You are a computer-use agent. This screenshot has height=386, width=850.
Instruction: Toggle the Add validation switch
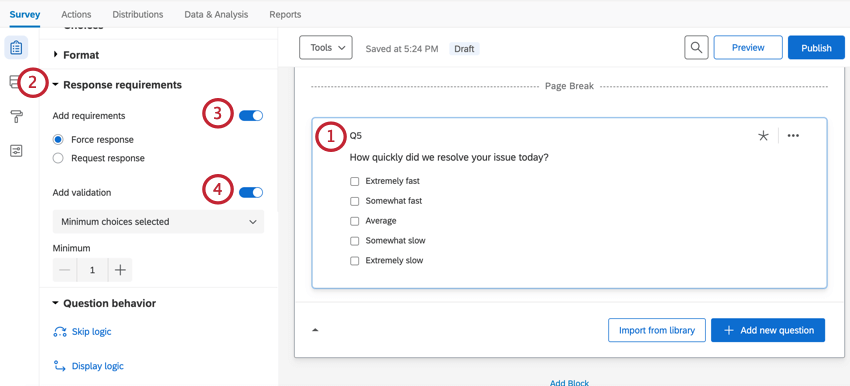pyautogui.click(x=251, y=192)
